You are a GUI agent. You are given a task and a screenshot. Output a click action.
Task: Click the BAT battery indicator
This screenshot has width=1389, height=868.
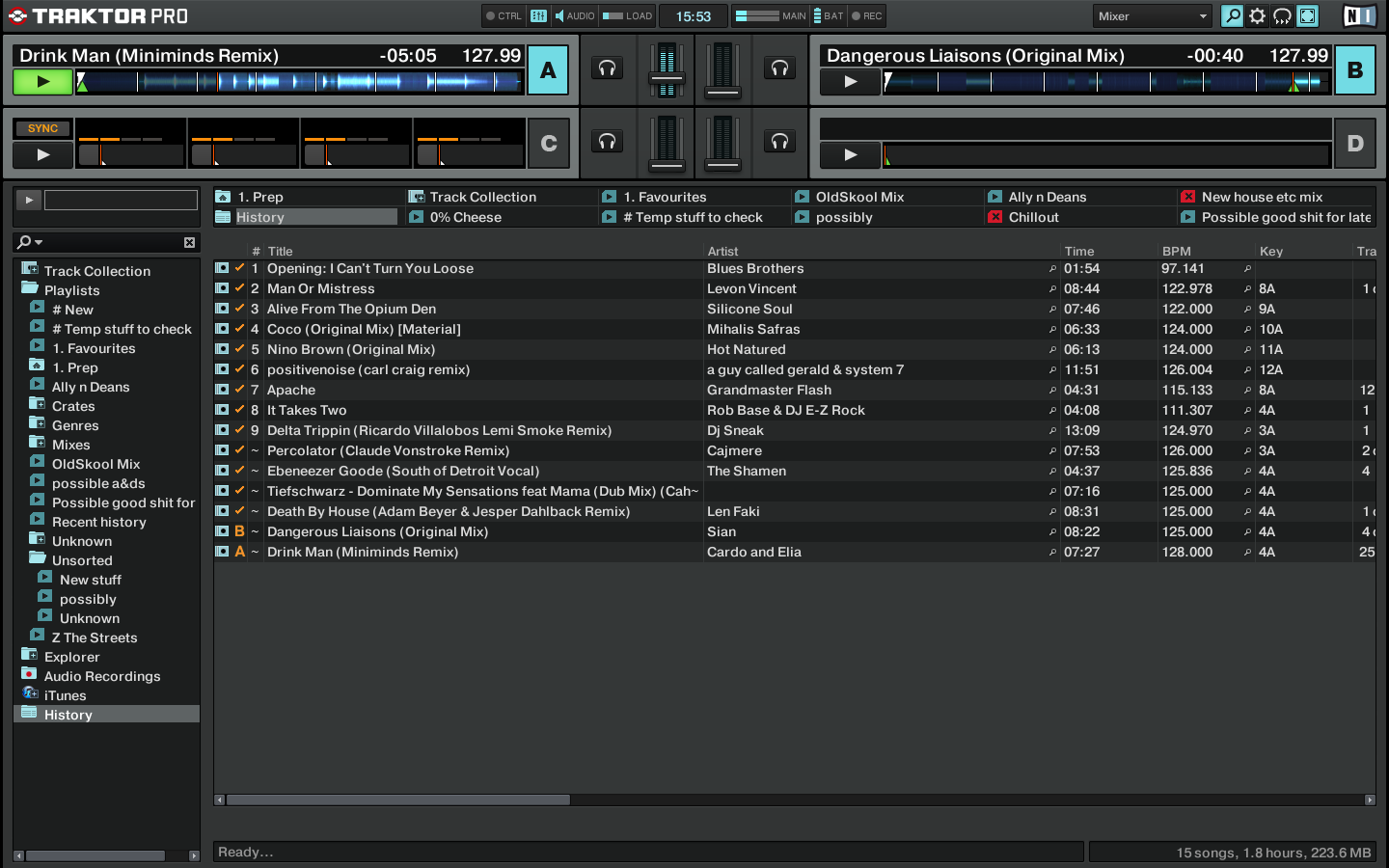(x=828, y=15)
